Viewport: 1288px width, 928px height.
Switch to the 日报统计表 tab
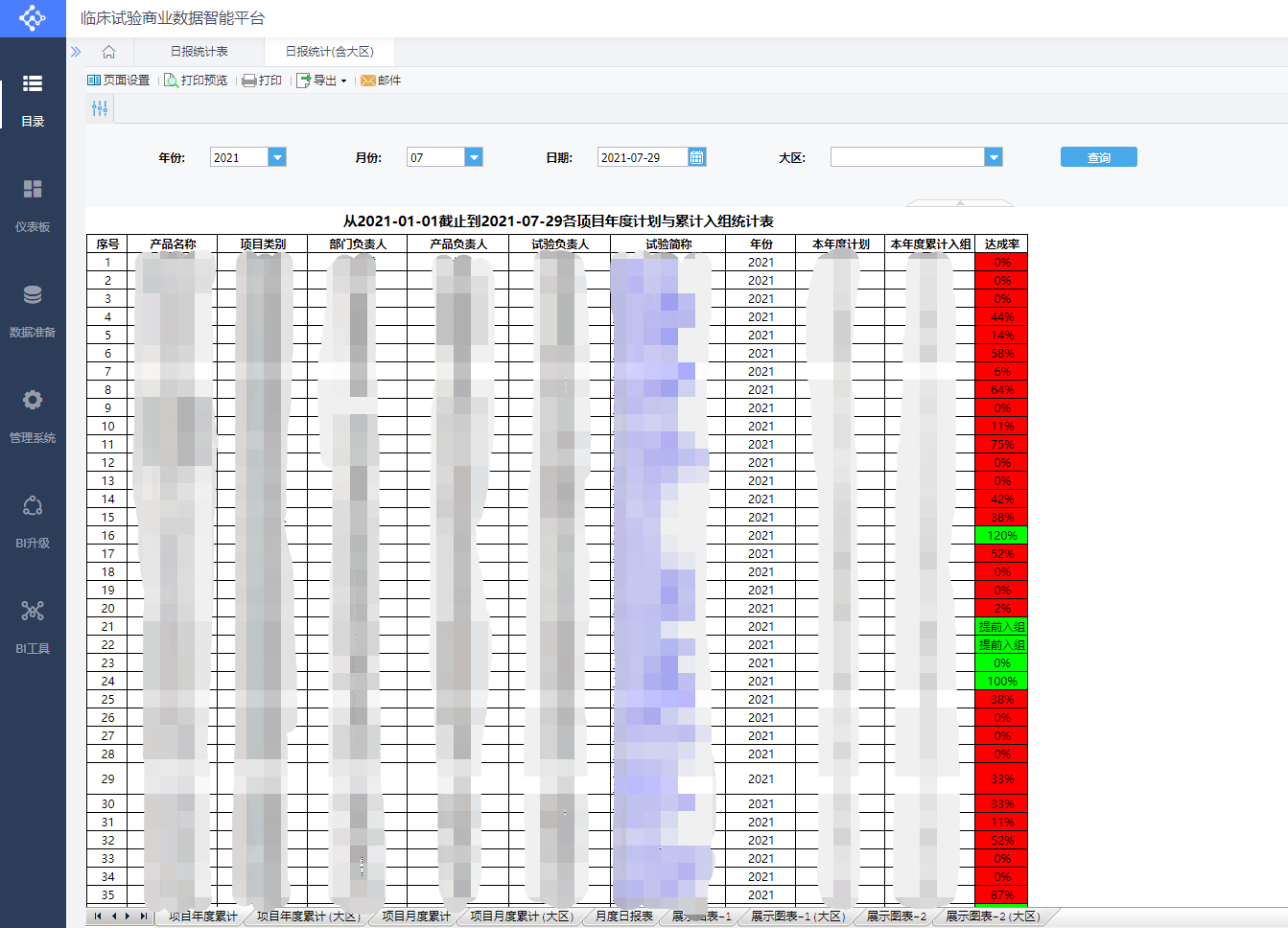(199, 52)
